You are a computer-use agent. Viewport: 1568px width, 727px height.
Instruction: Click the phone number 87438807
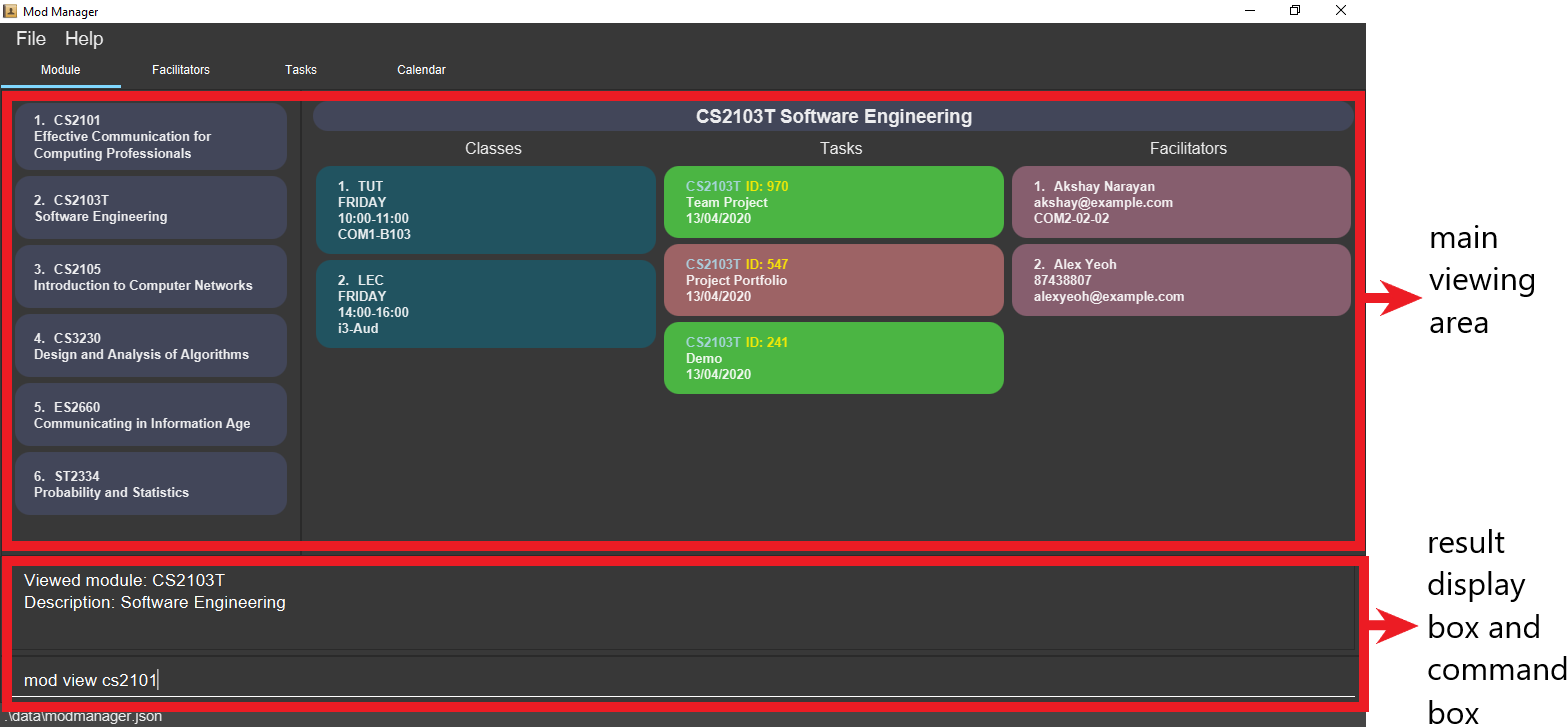point(1063,280)
